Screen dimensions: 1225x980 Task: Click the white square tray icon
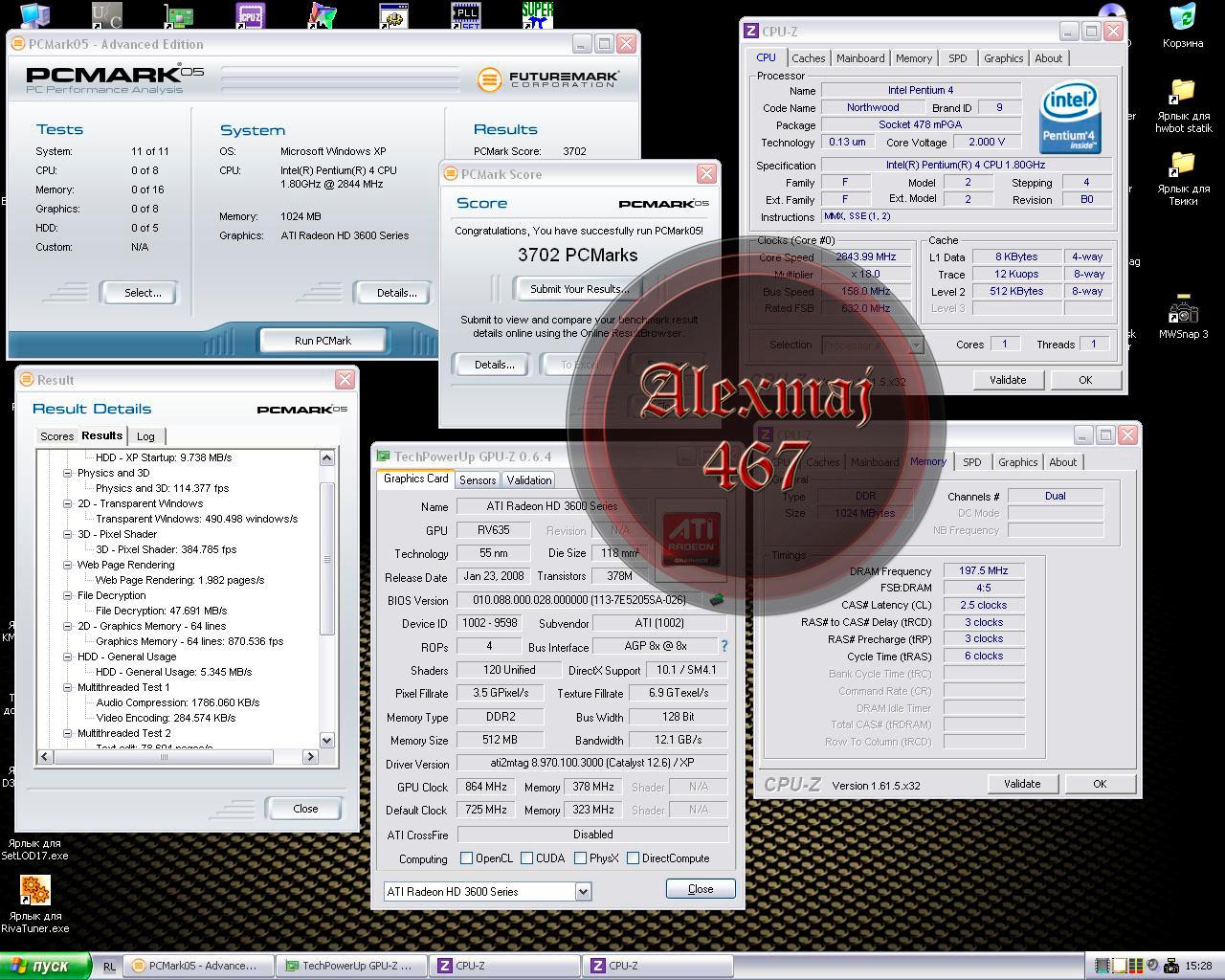(1120, 966)
